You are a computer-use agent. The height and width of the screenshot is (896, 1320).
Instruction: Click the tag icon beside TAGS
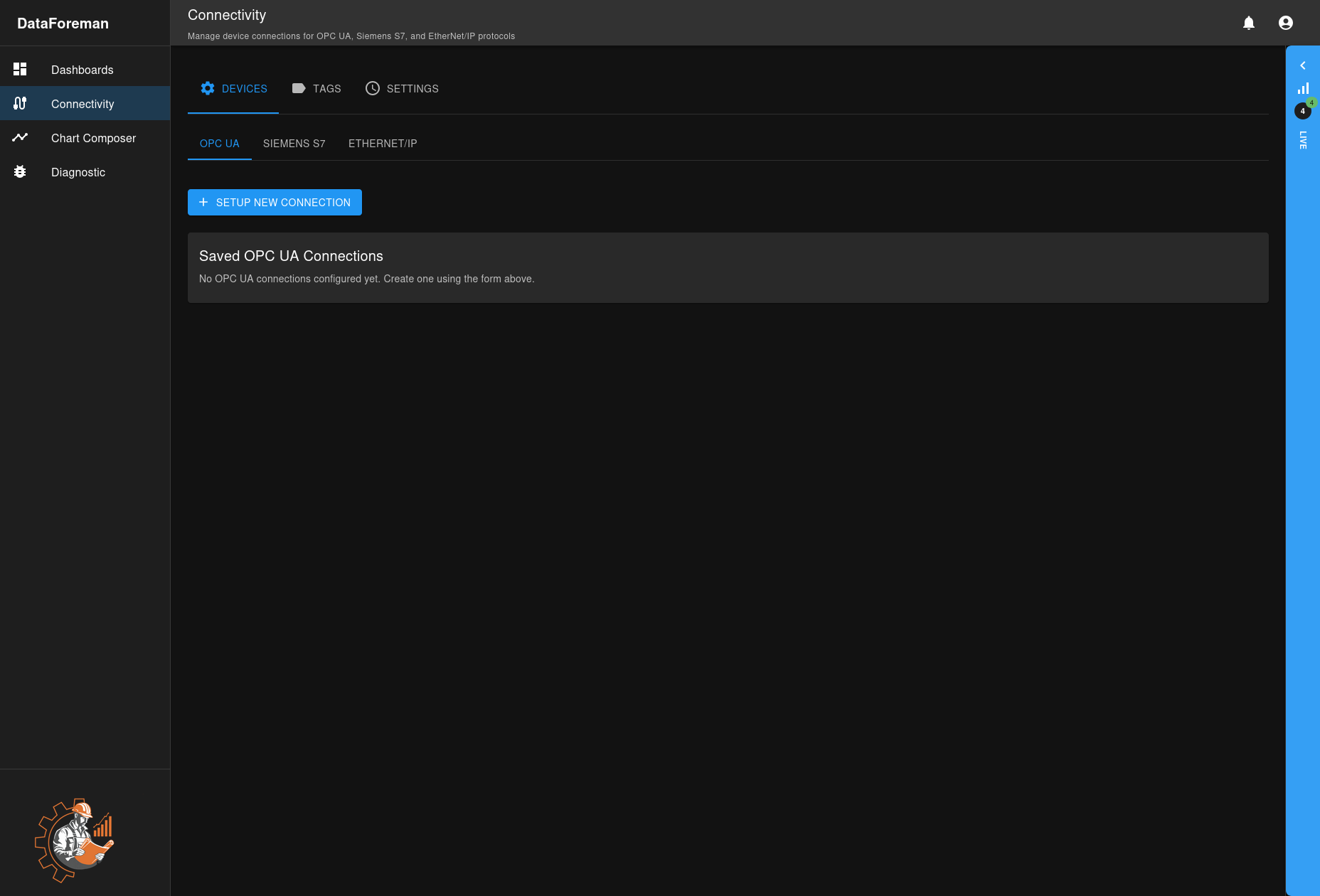pos(298,88)
